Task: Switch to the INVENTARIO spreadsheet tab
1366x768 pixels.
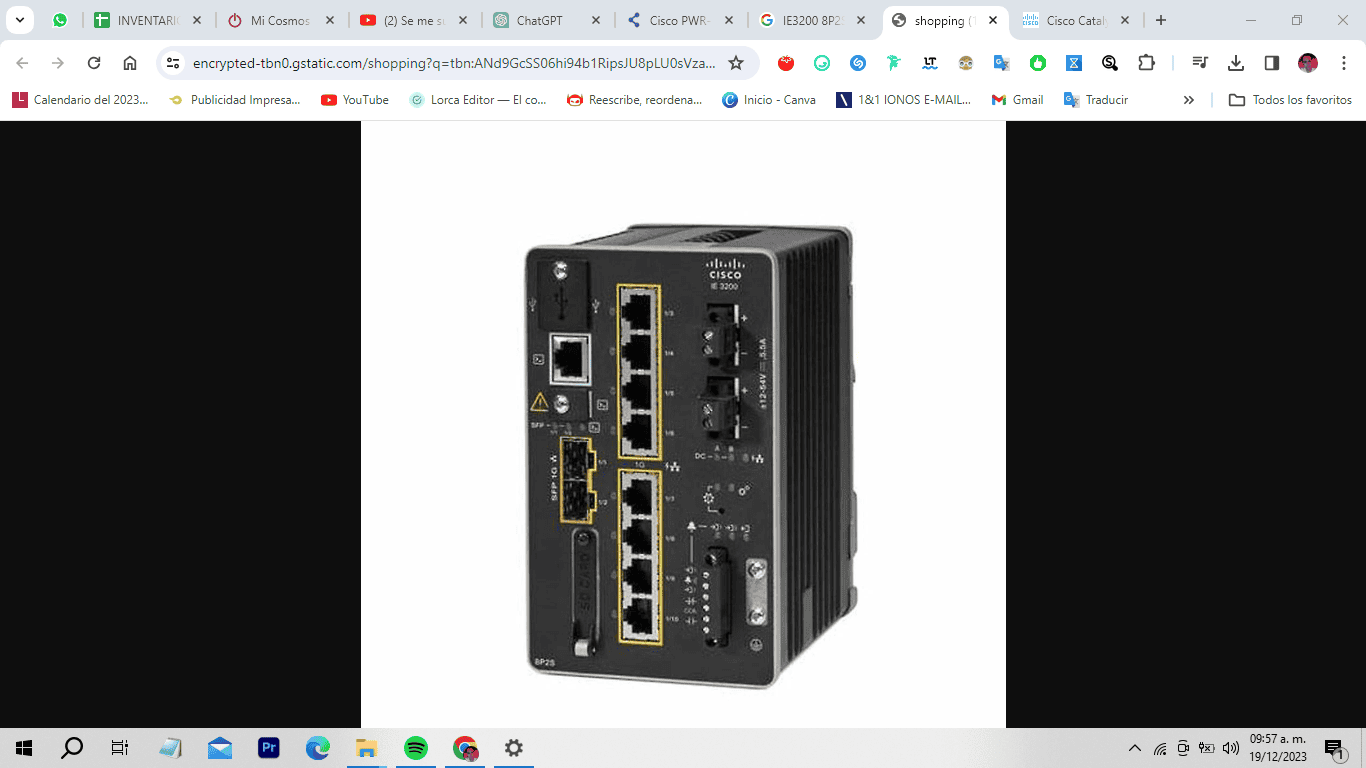Action: (148, 20)
